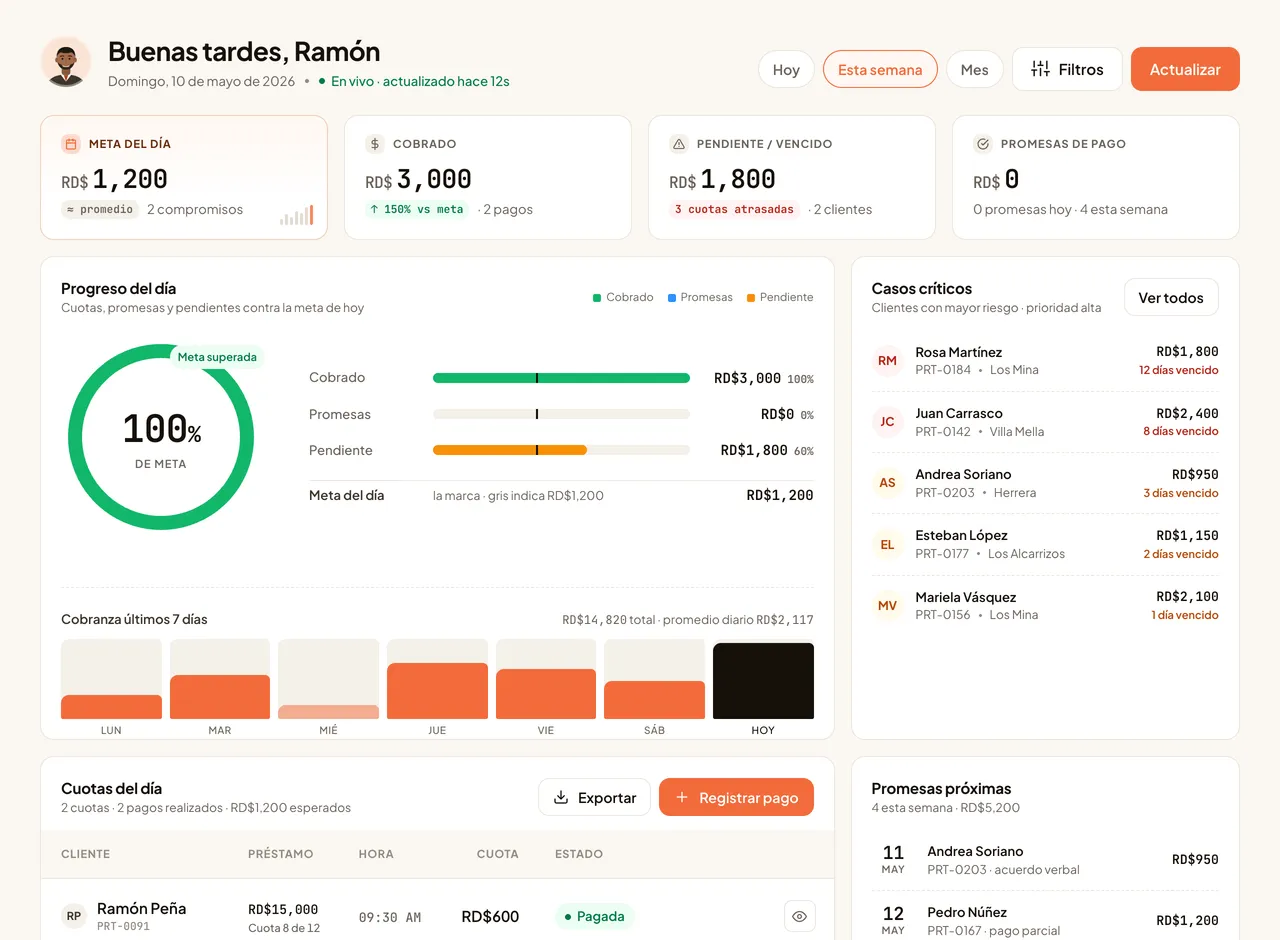Viewport: 1280px width, 940px height.
Task: Click the dollar icon on Cobrado card
Action: click(x=375, y=144)
